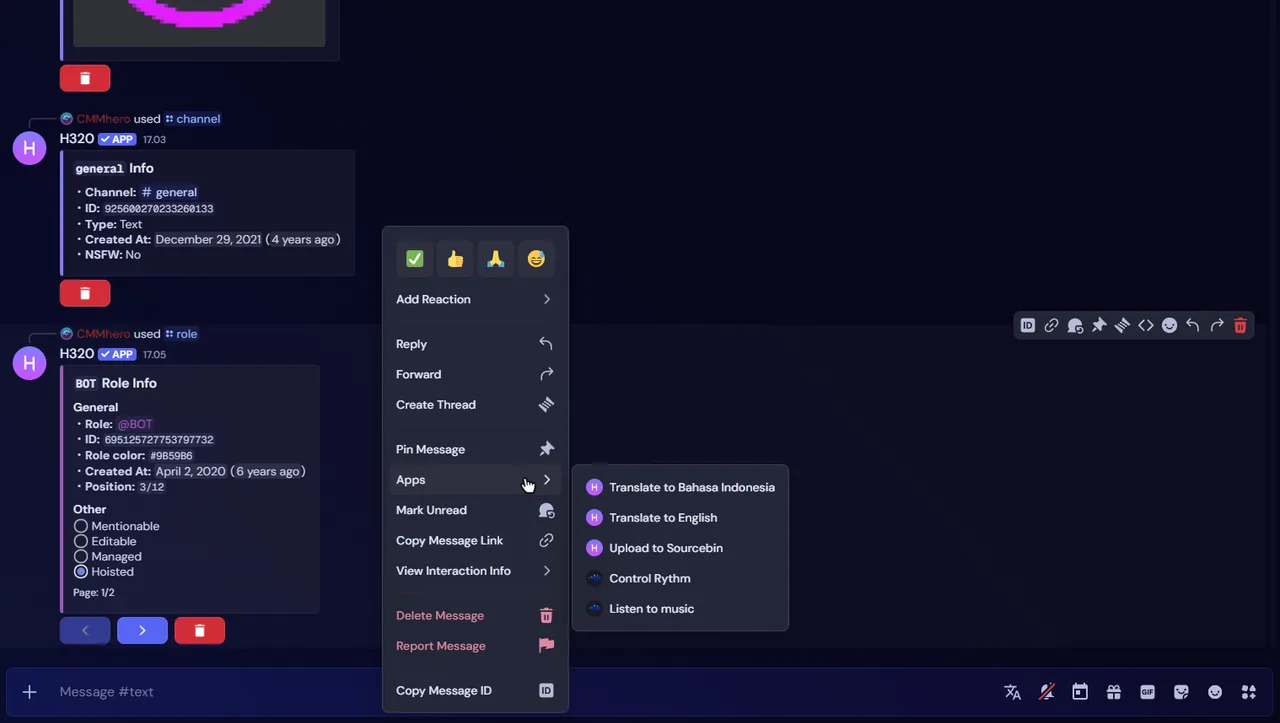The height and width of the screenshot is (723, 1280).
Task: Choose Delete Message in context menu
Action: click(x=475, y=616)
